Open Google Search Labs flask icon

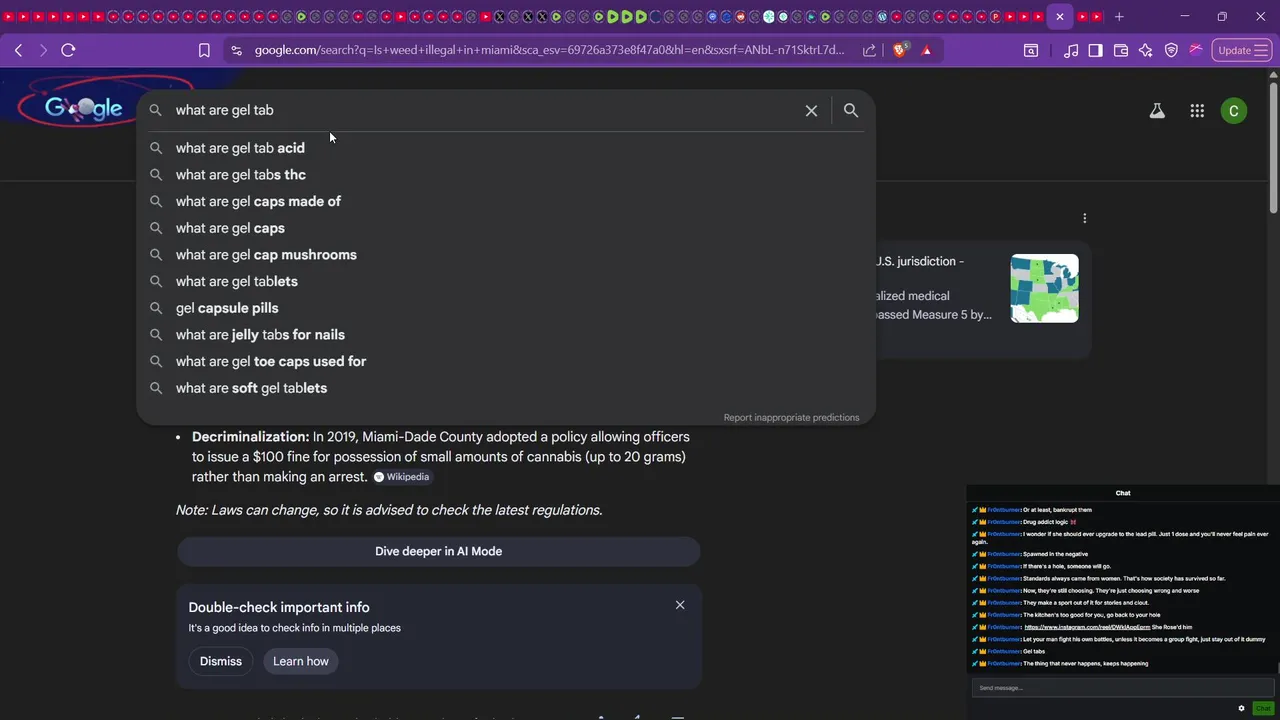tap(1157, 111)
